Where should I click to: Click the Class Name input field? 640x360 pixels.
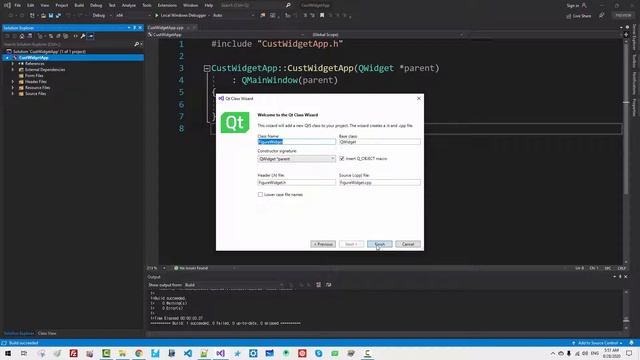pos(297,142)
